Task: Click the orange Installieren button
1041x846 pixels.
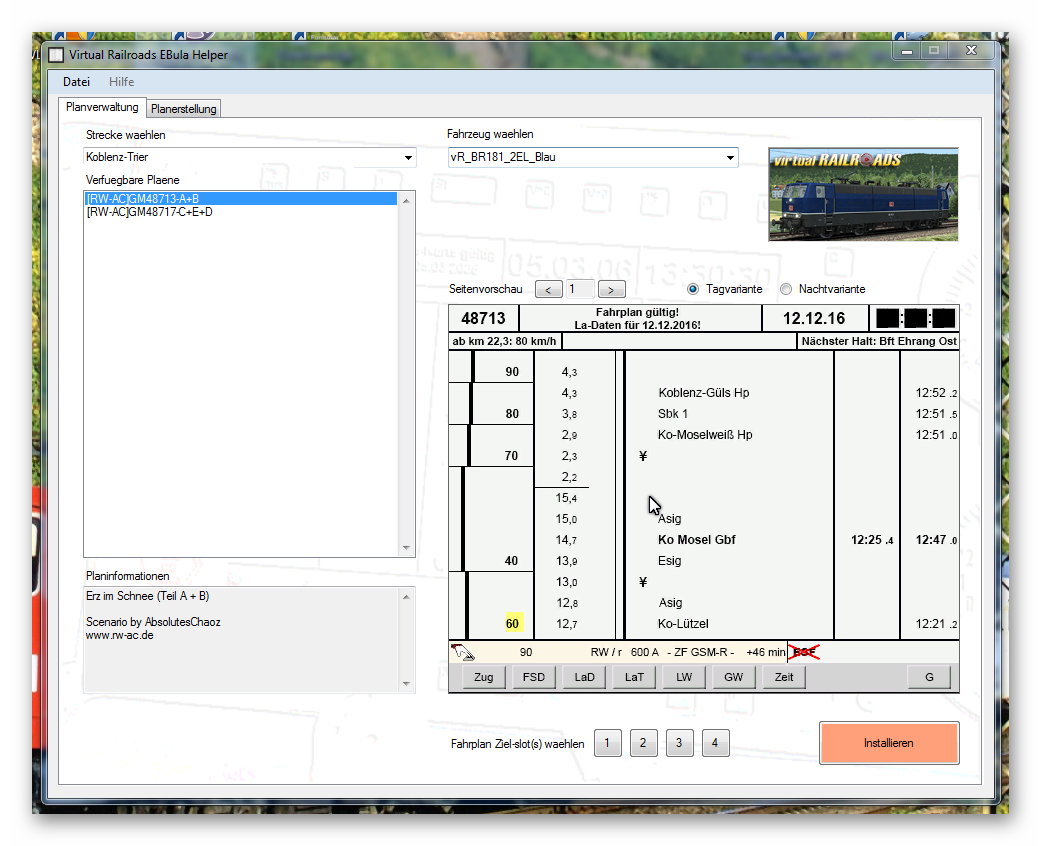Action: coord(888,743)
